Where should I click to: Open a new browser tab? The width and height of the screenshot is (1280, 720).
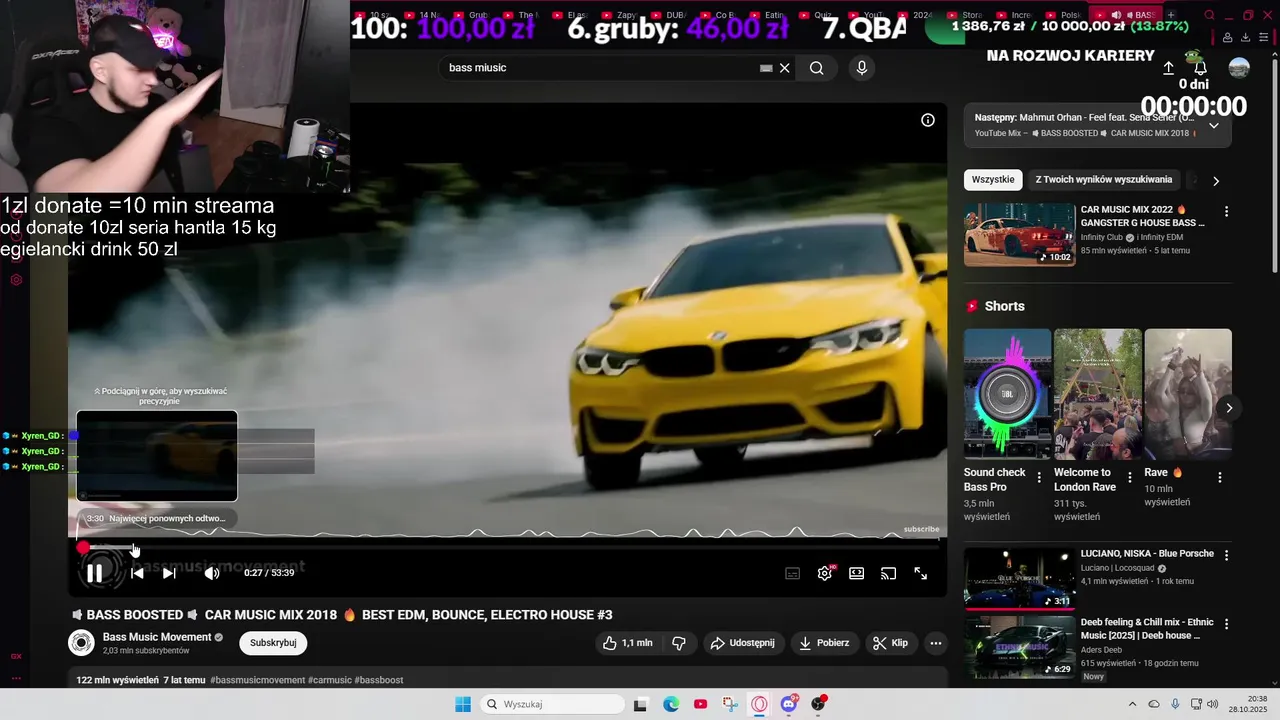1172,15
